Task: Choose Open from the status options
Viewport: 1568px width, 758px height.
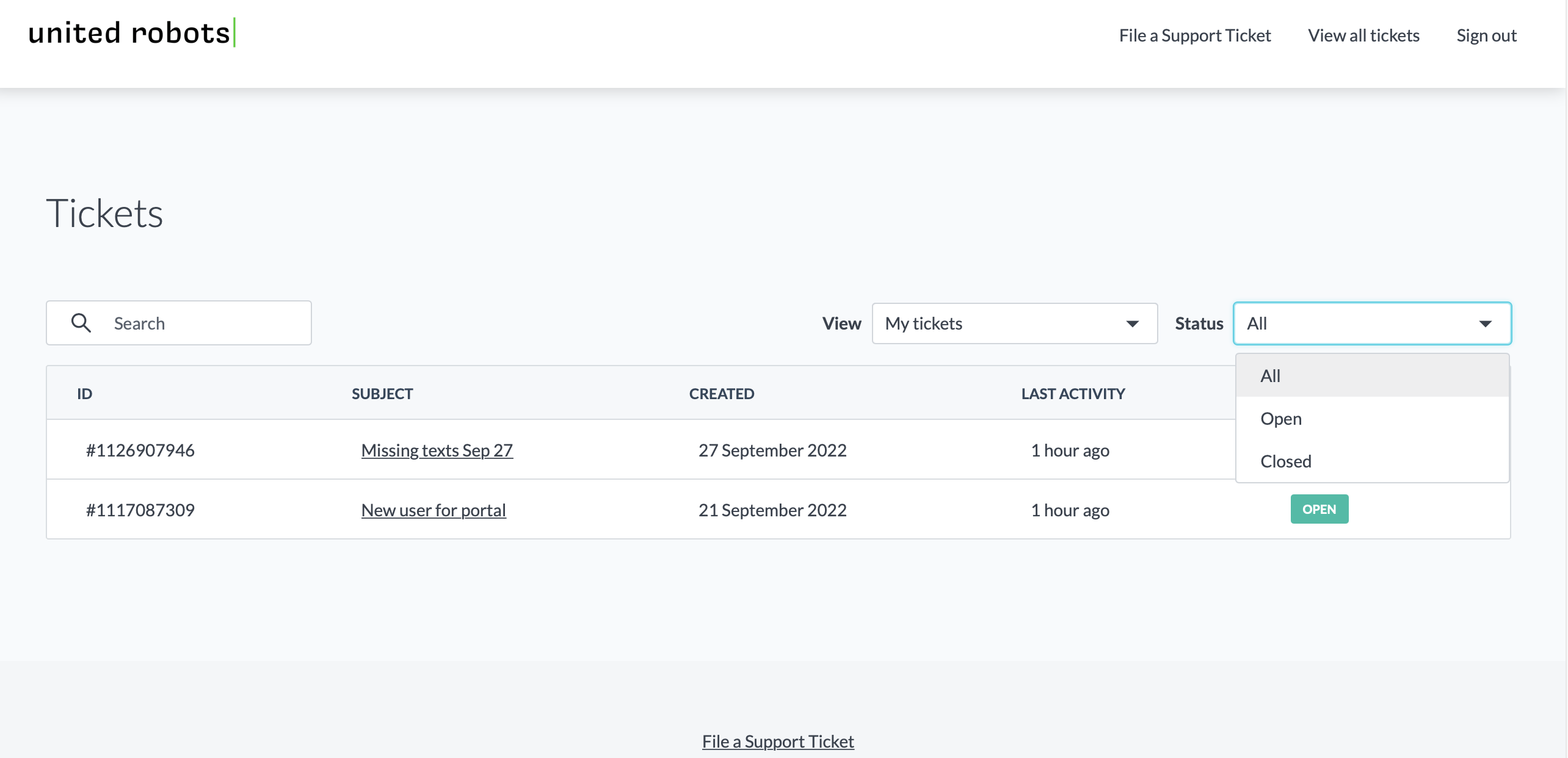Action: [1281, 419]
